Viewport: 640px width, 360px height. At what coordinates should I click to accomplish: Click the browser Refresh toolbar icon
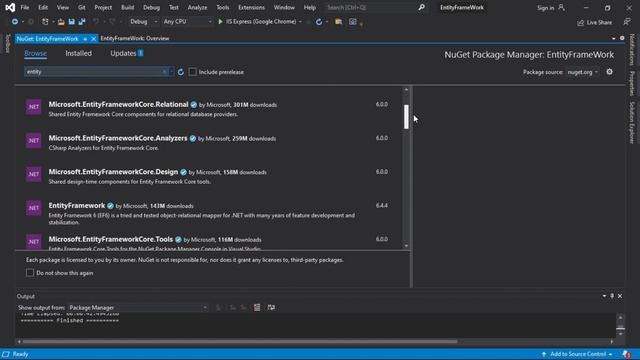coord(319,22)
